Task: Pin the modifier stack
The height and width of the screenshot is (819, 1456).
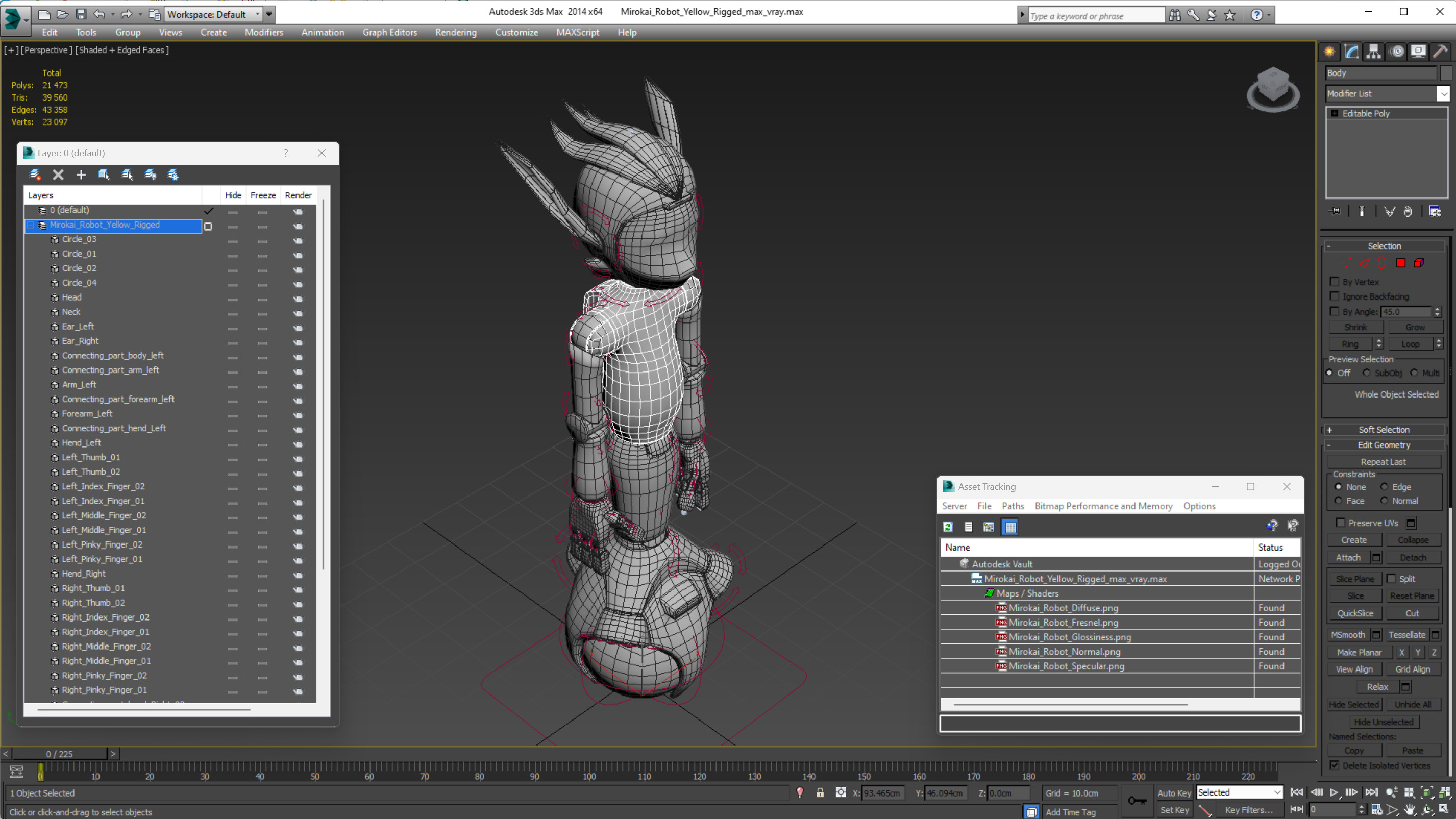Action: point(1335,211)
